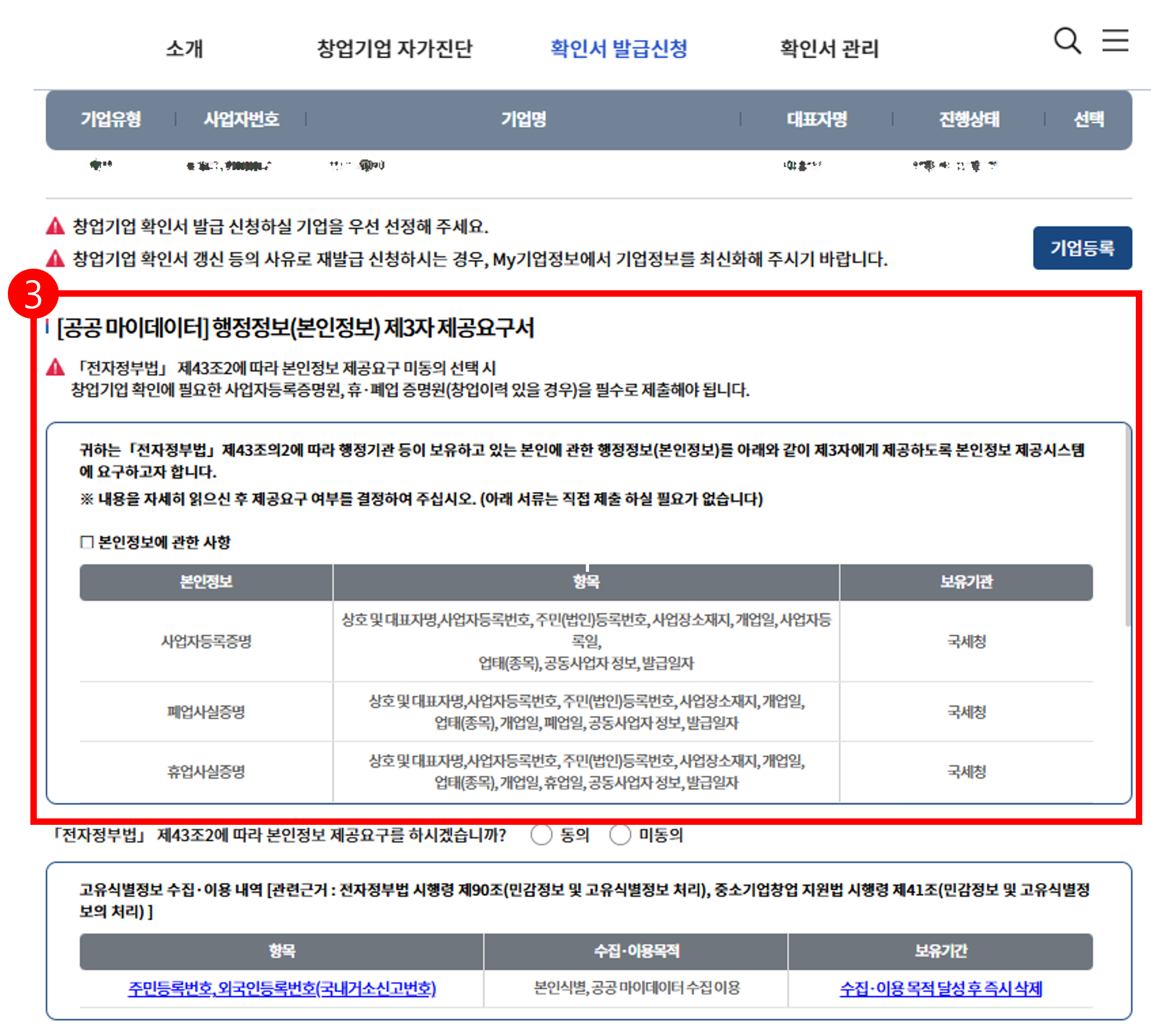Viewport: 1151px width, 1036px height.
Task: Click the 본인정보에 관한 사항 checkbox
Action: pyautogui.click(x=87, y=542)
